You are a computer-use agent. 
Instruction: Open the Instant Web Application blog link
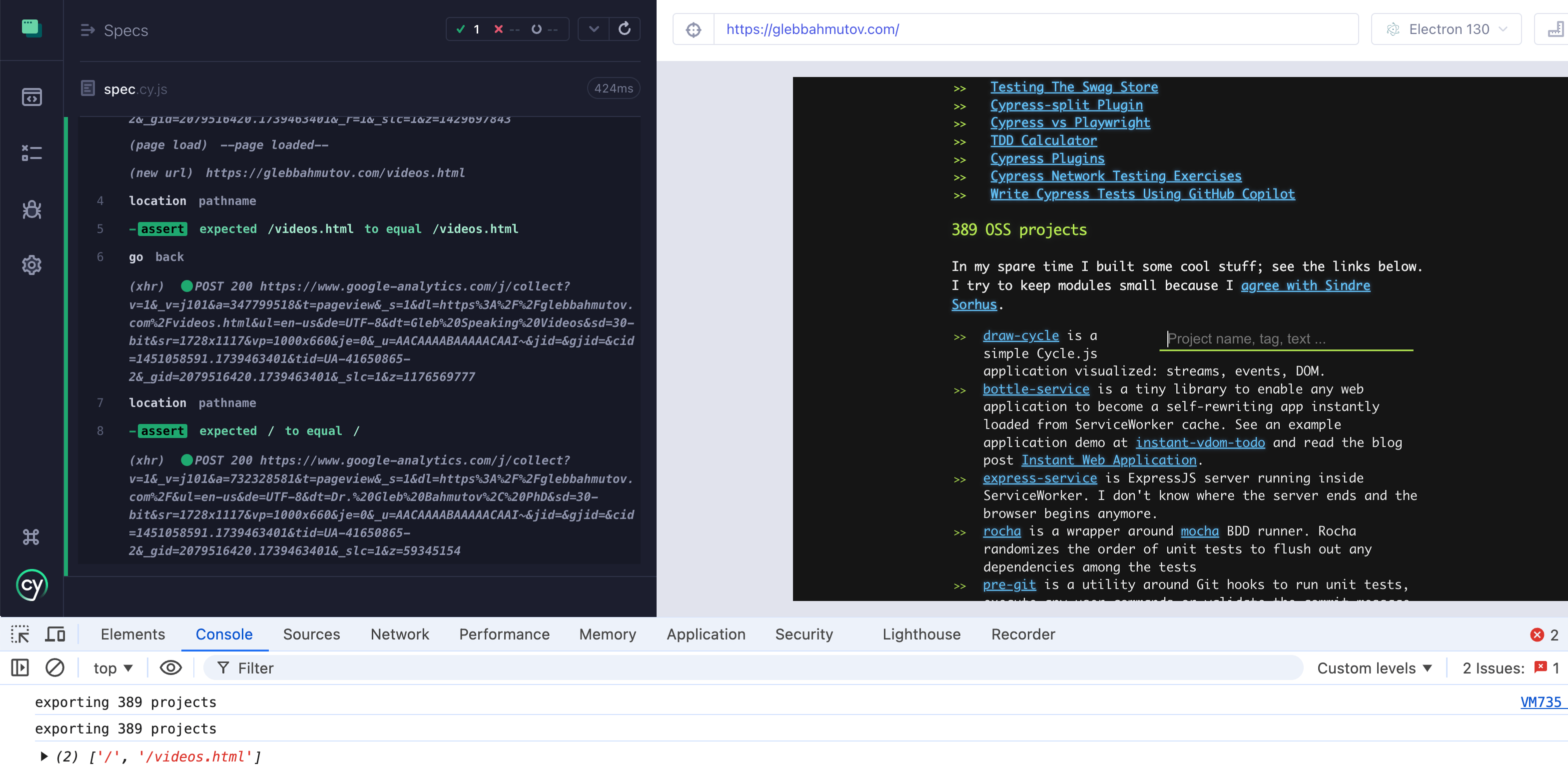pyautogui.click(x=1108, y=460)
